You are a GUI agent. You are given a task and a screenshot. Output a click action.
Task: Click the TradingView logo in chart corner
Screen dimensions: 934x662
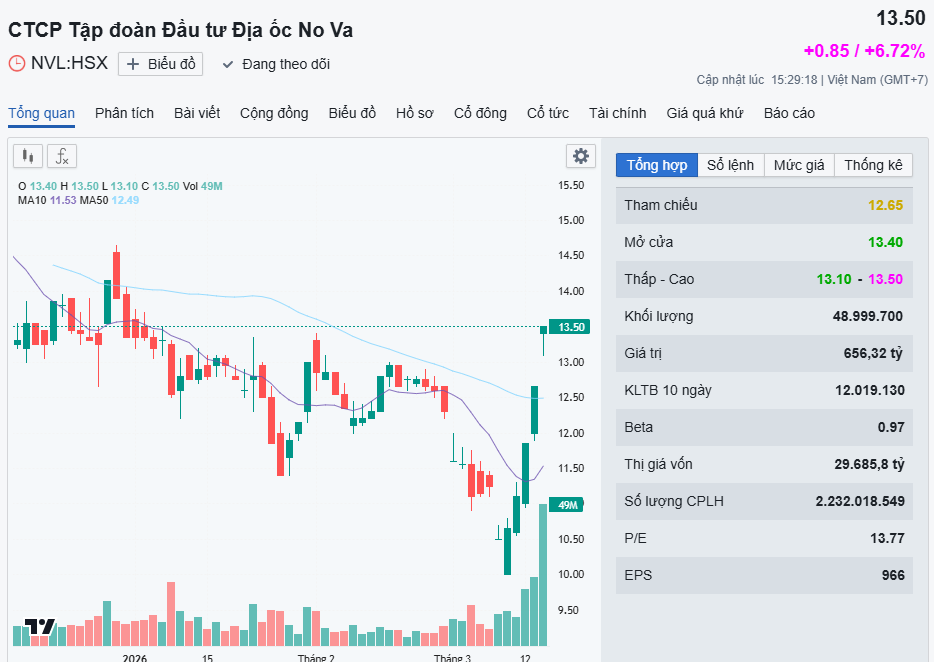(x=40, y=627)
